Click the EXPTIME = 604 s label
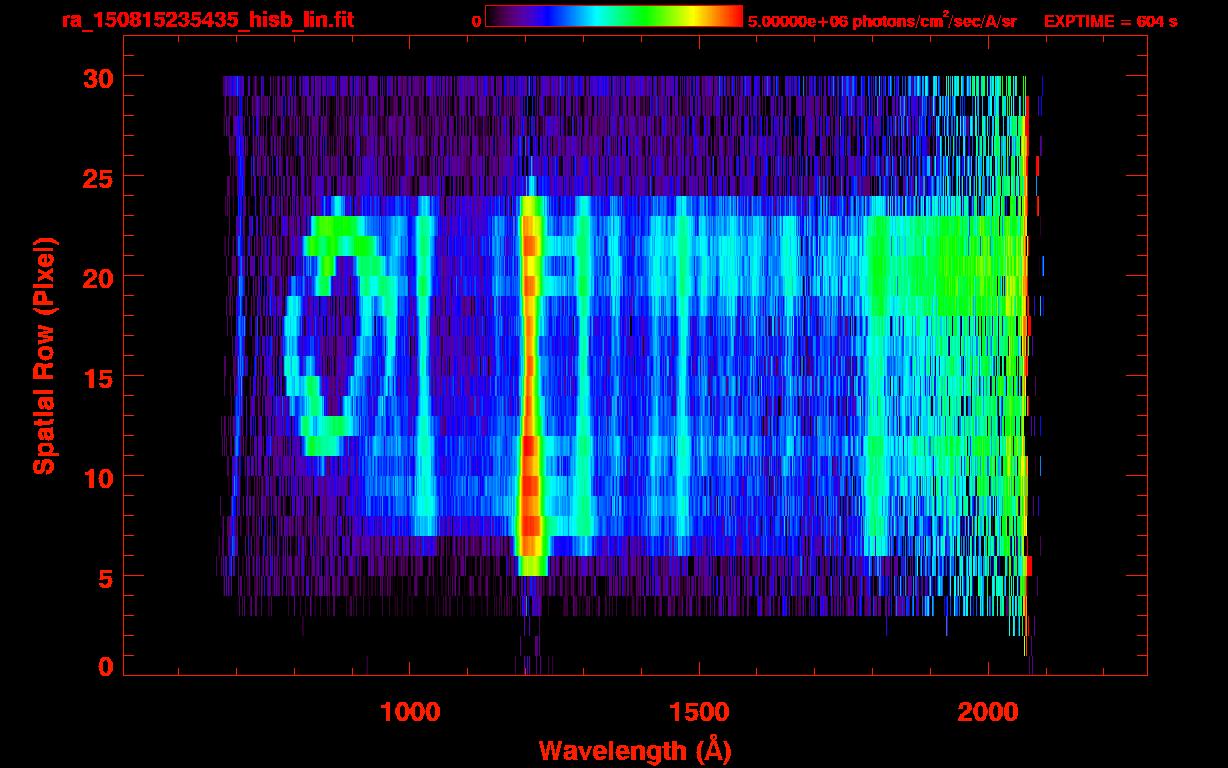This screenshot has width=1228, height=768. point(1110,21)
